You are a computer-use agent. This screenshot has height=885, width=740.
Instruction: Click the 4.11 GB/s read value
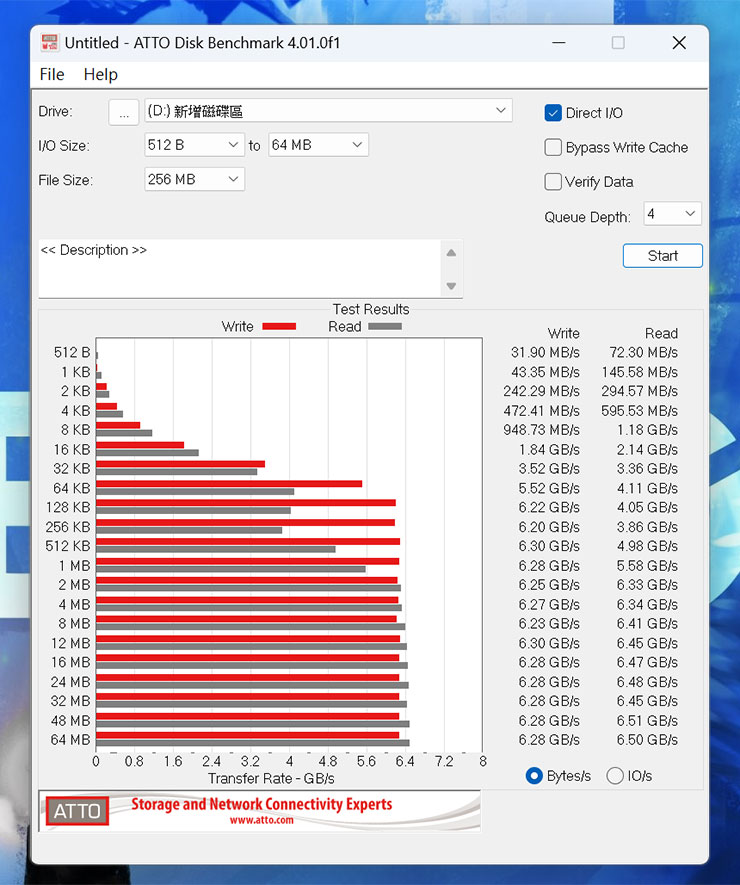pyautogui.click(x=647, y=488)
